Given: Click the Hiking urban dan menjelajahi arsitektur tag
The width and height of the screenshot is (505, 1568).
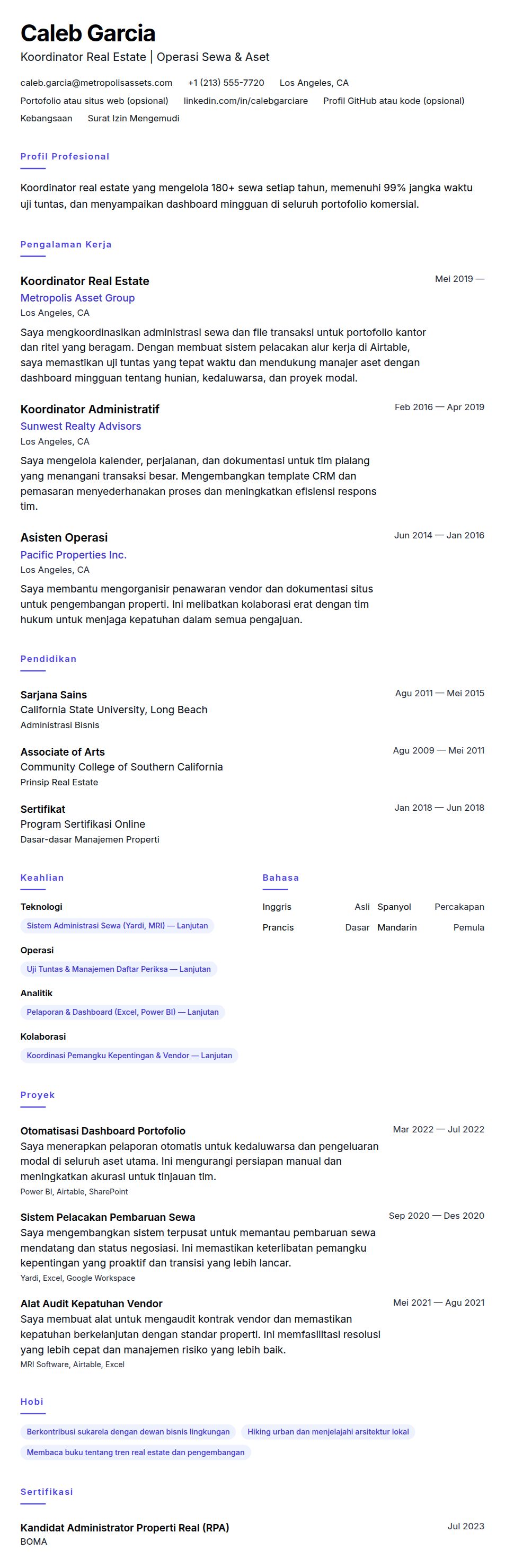Looking at the screenshot, I should pos(328,1432).
